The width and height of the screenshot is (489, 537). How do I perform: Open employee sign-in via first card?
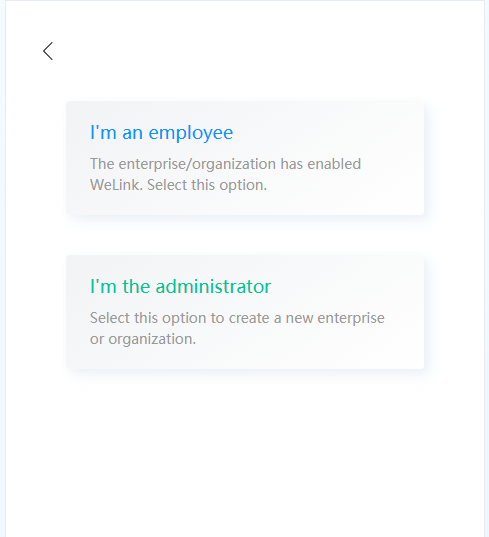coord(245,158)
